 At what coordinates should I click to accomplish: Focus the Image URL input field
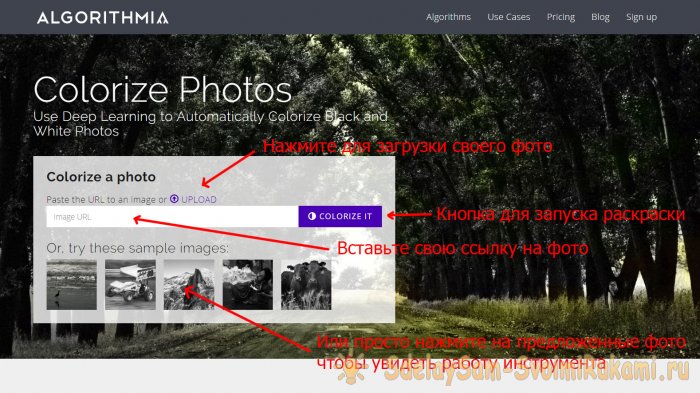(172, 217)
